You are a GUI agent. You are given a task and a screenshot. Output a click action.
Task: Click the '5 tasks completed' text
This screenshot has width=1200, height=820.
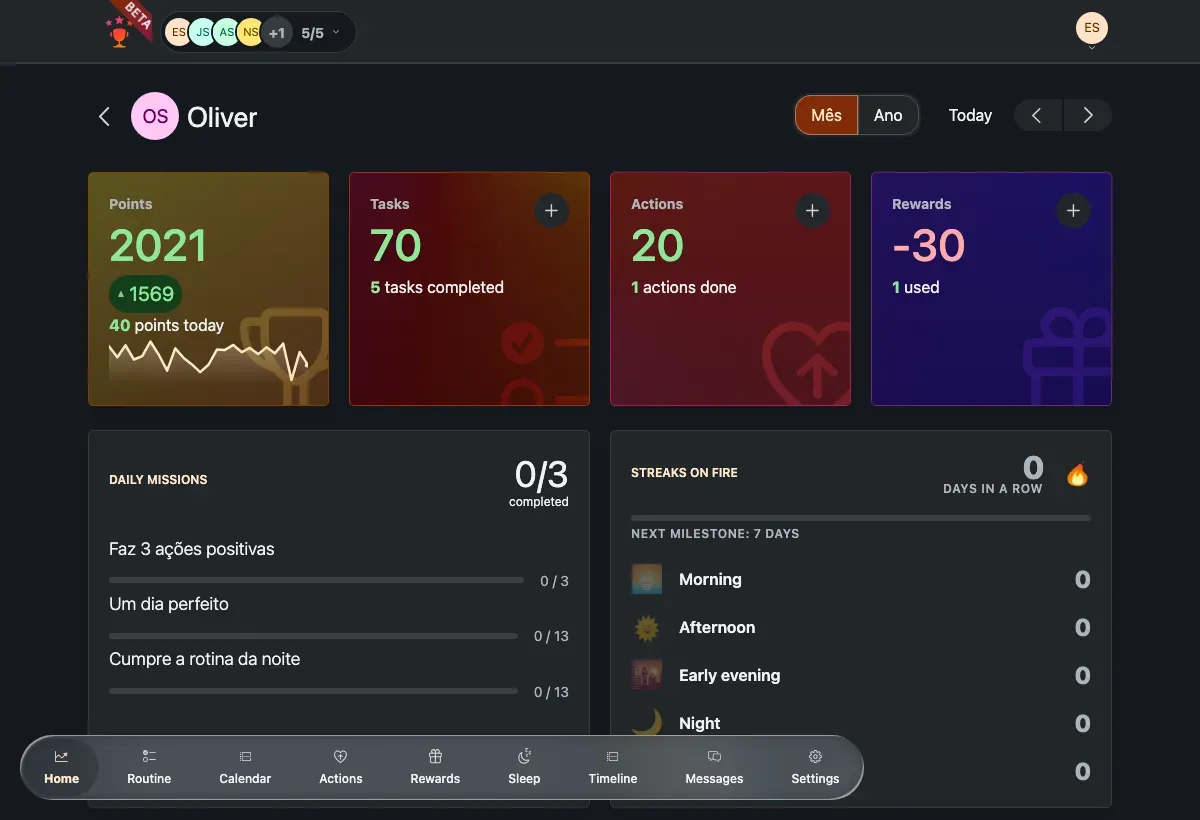437,287
